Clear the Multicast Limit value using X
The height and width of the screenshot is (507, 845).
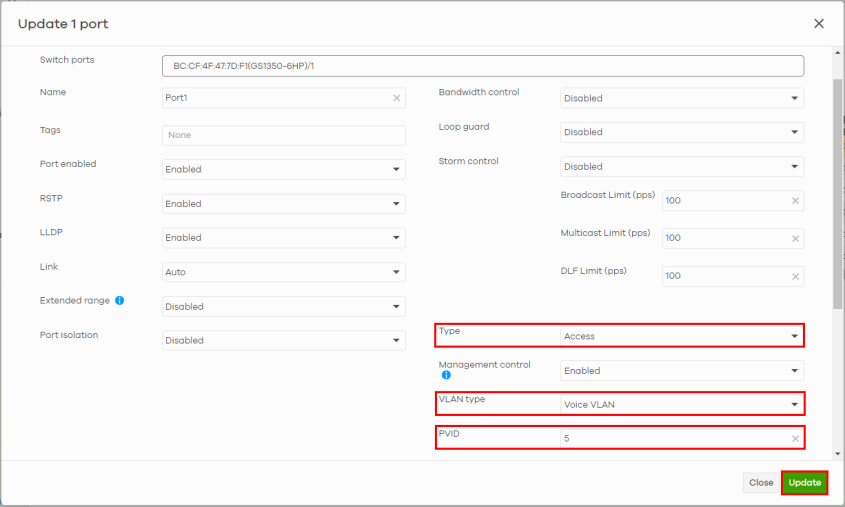(x=795, y=238)
